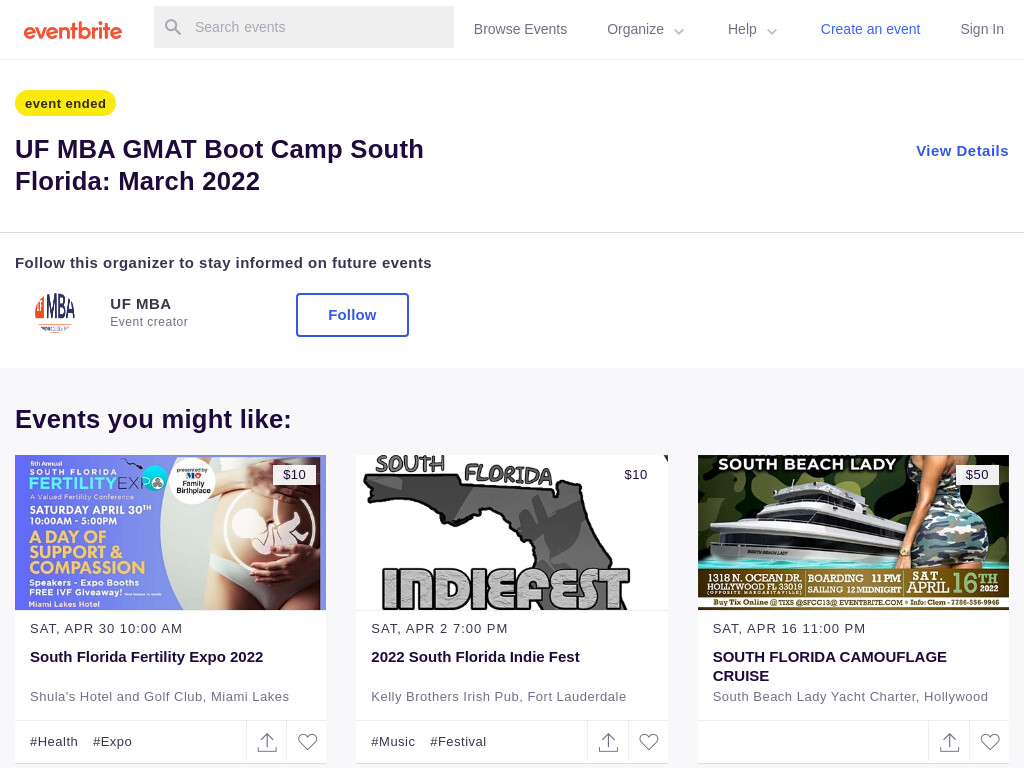Click Create an event link
Viewport: 1024px width, 768px height.
870,29
